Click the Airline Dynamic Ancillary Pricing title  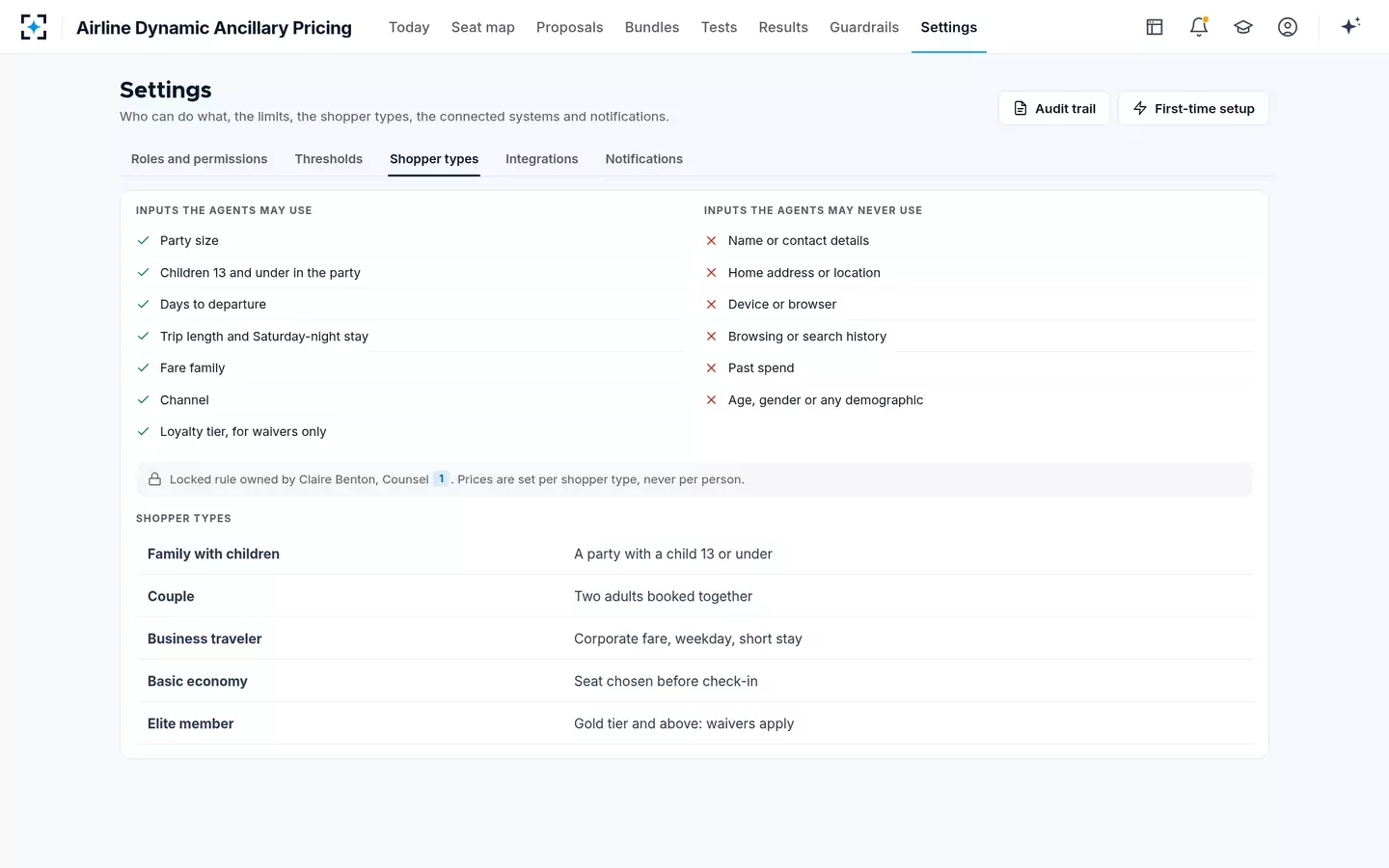pyautogui.click(x=214, y=28)
